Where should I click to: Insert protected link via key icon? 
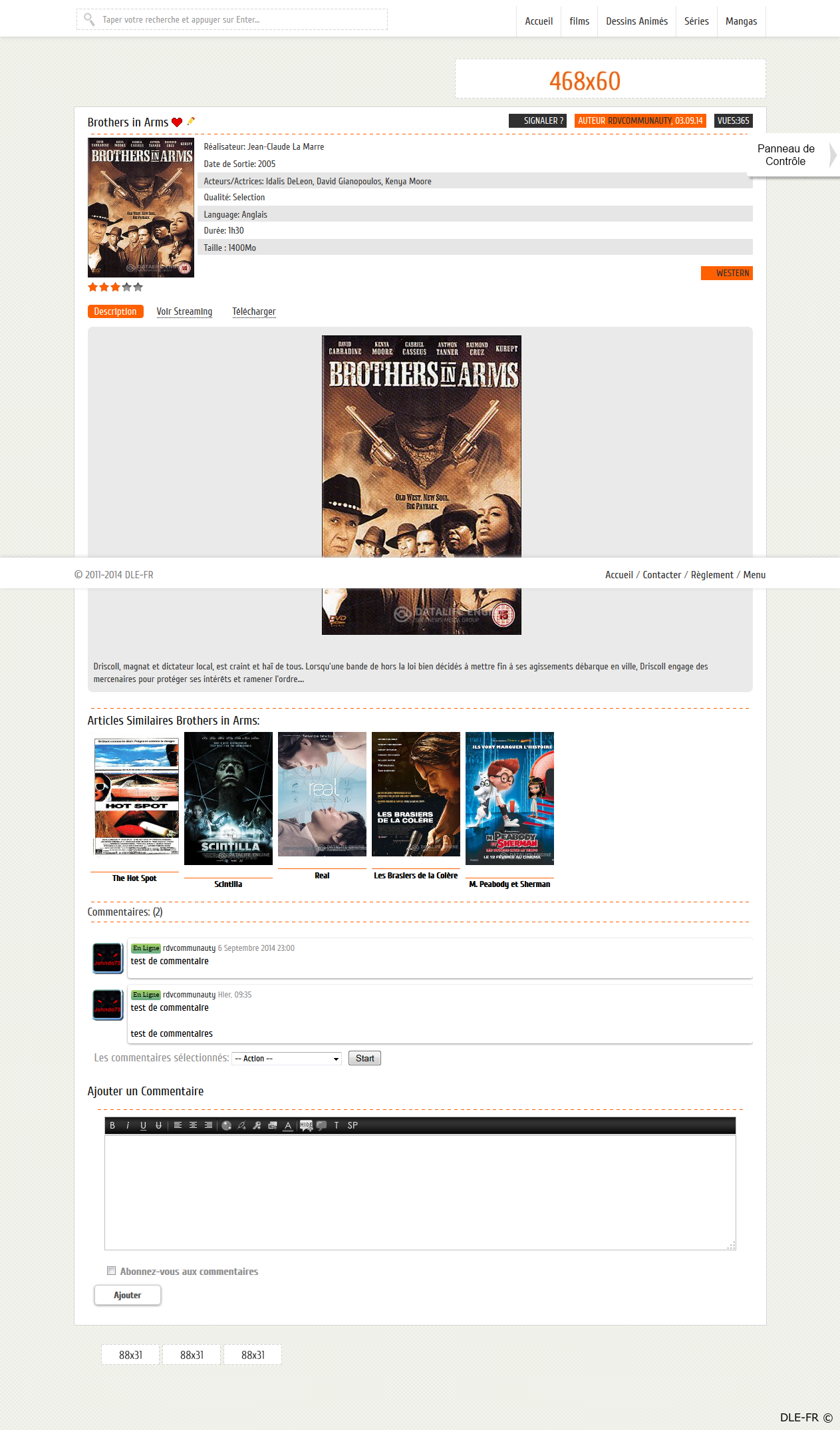(257, 1125)
